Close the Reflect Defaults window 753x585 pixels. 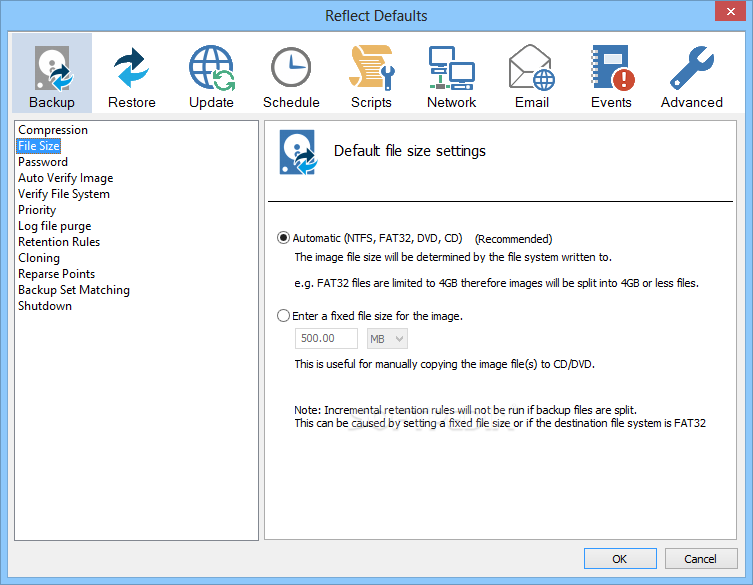pyautogui.click(x=730, y=12)
